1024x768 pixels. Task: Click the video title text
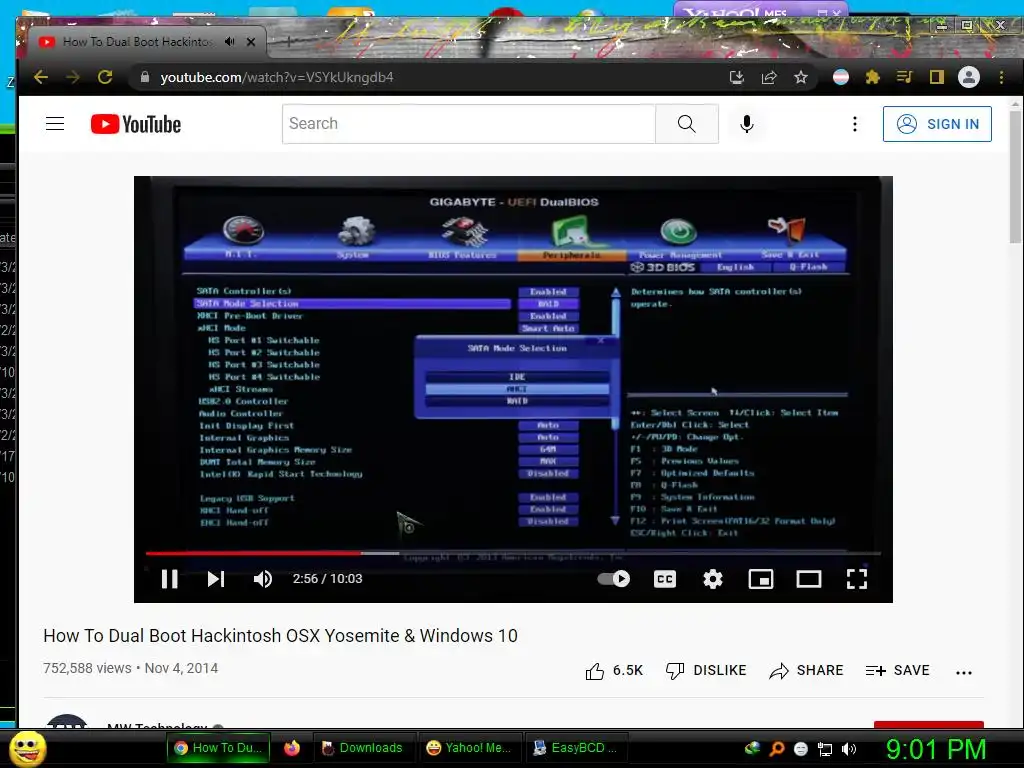click(x=280, y=635)
